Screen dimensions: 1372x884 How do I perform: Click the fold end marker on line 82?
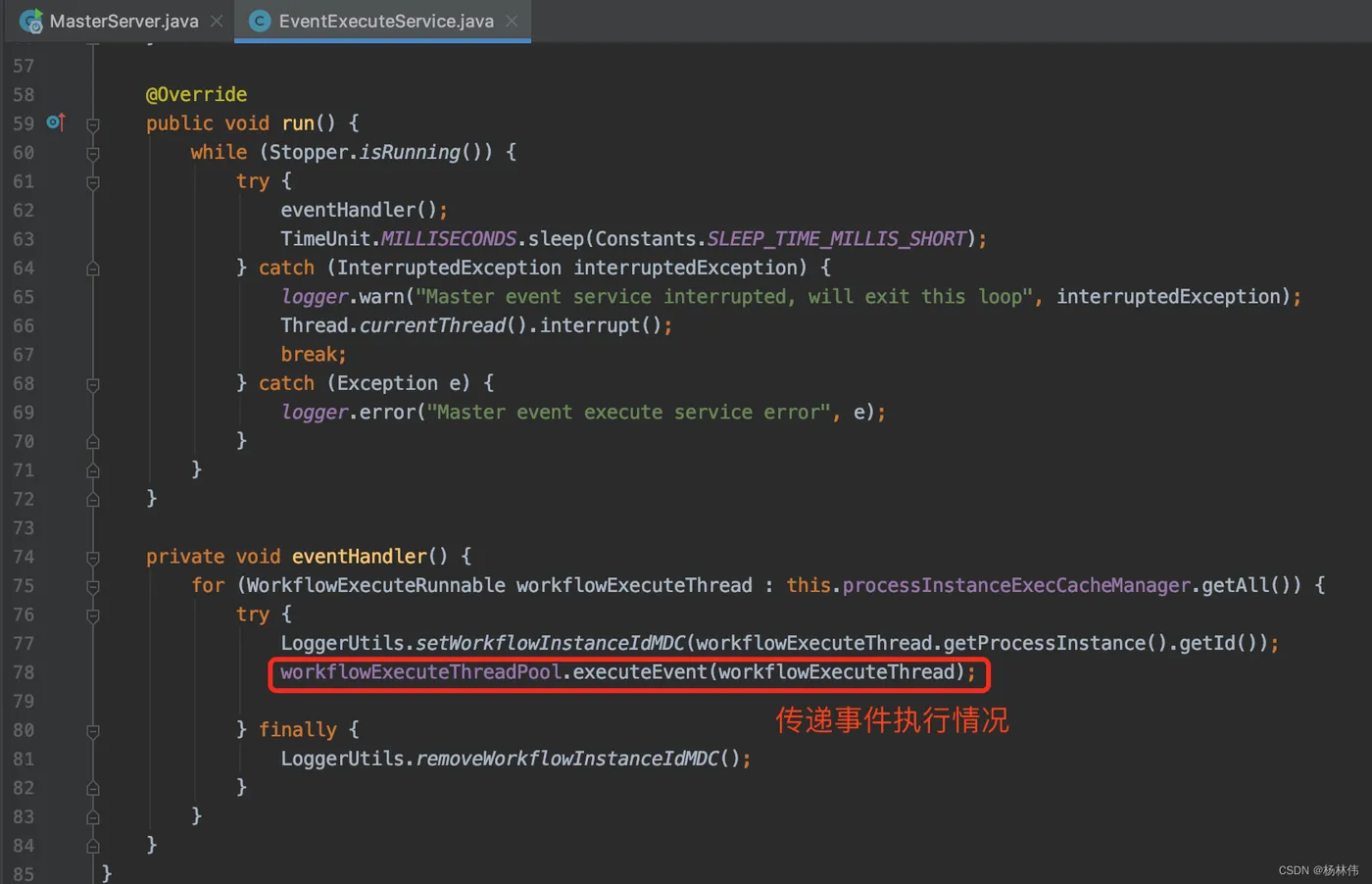93,788
